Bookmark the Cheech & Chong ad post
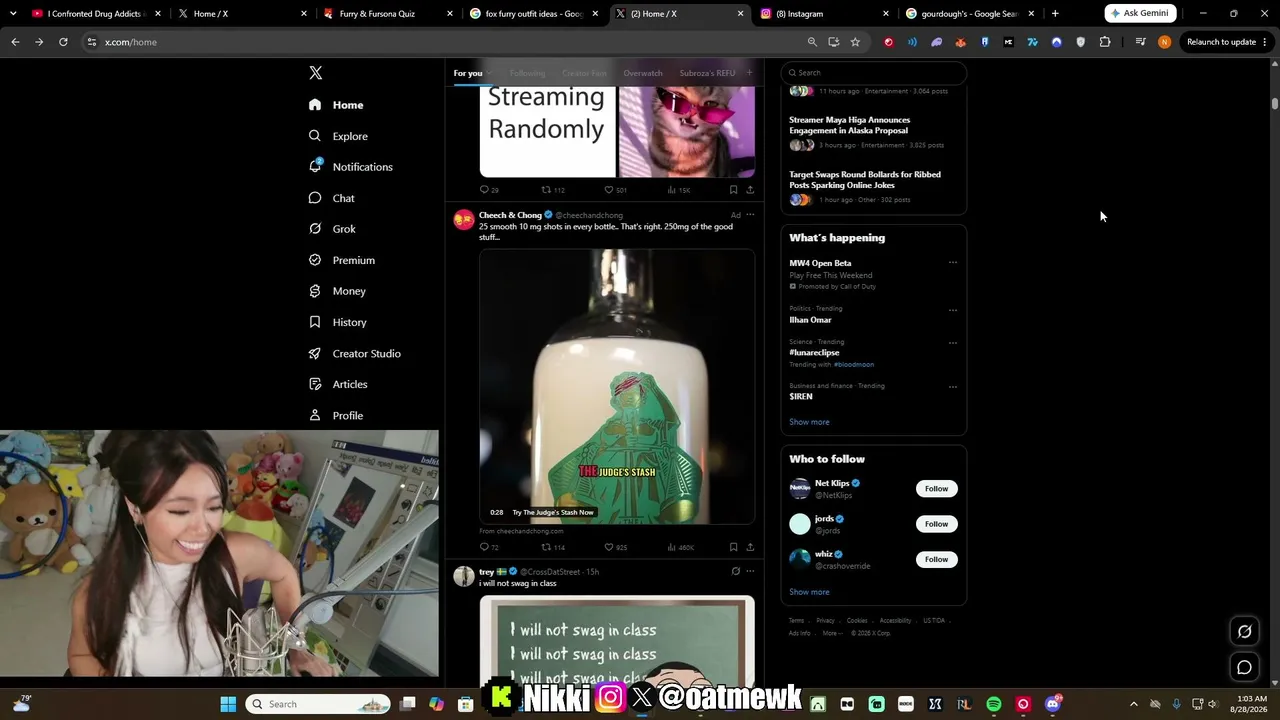 (x=733, y=547)
